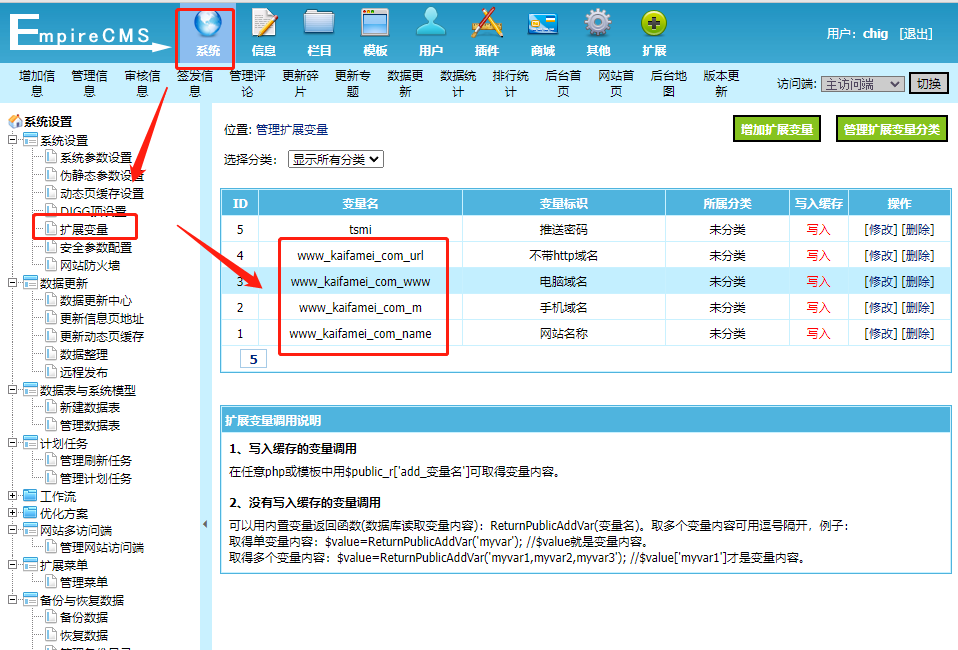Screen dimensions: 958x650
Task: Open the 增加信息 menu item
Action: [x=37, y=84]
